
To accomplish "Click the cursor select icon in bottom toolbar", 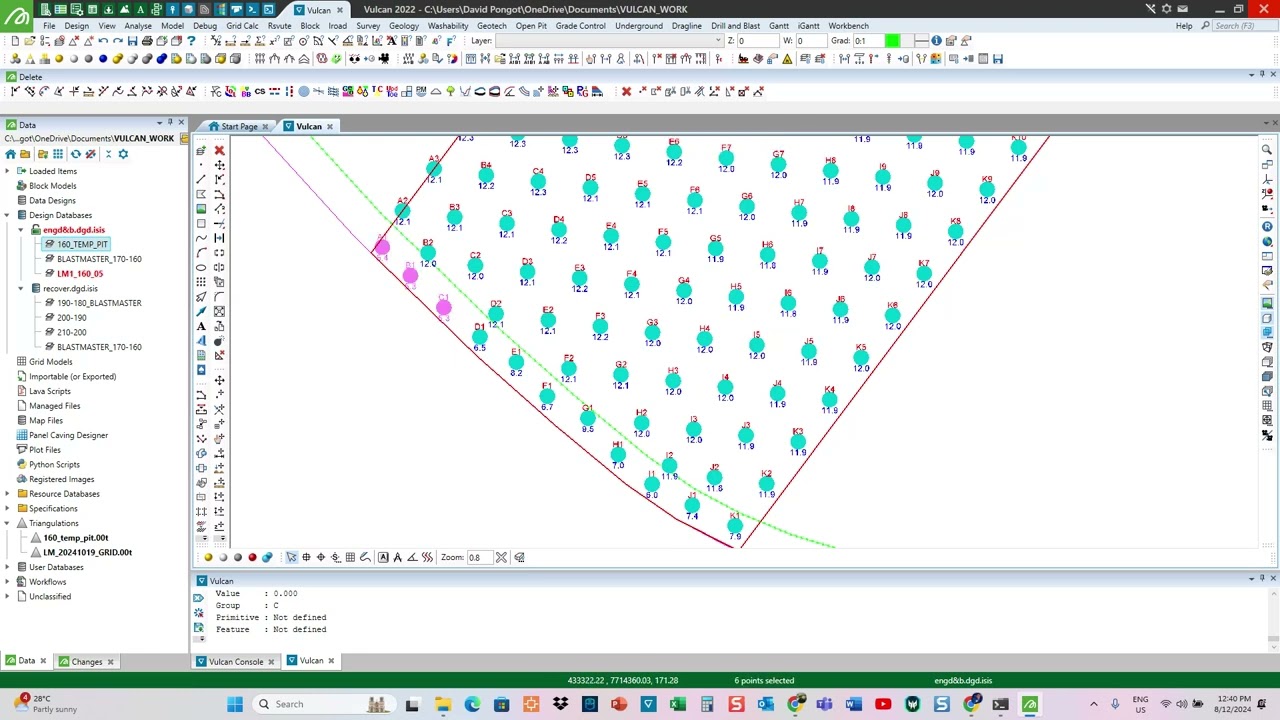I will coord(291,557).
